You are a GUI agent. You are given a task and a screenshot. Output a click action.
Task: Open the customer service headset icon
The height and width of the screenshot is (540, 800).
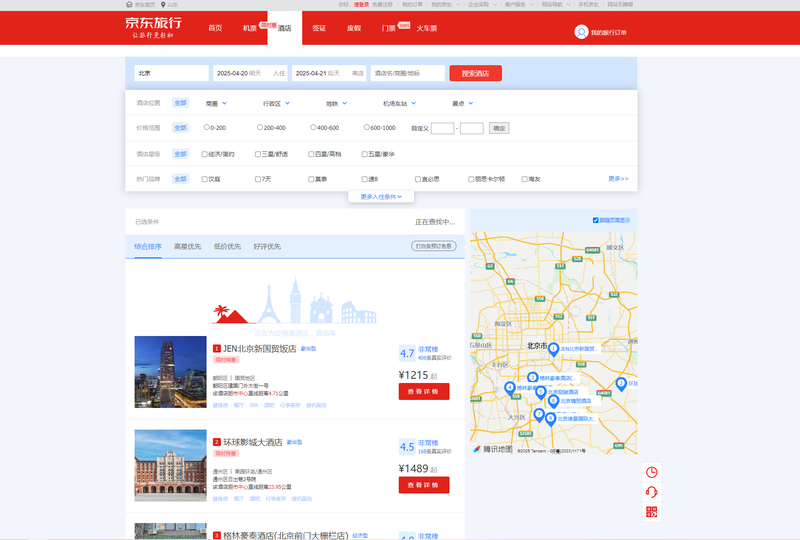point(652,492)
